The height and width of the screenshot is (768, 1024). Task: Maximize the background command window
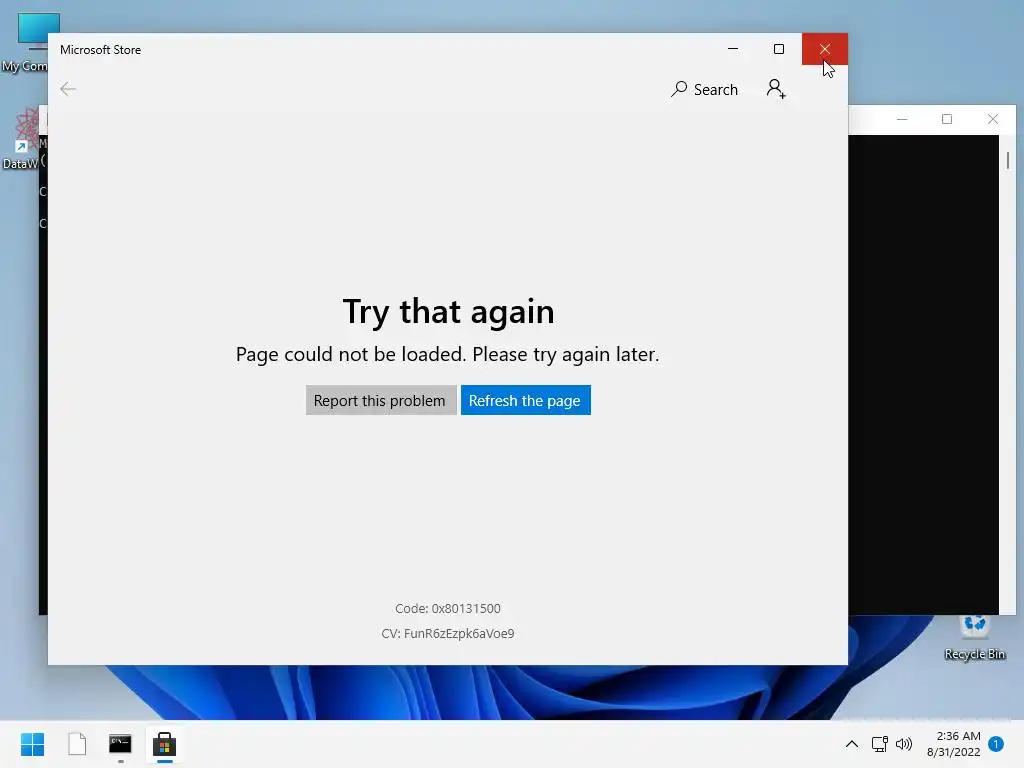pos(947,119)
